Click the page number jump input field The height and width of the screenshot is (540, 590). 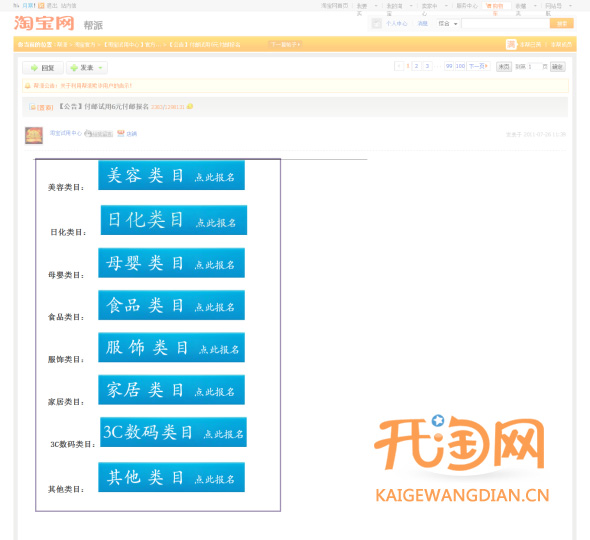point(534,67)
